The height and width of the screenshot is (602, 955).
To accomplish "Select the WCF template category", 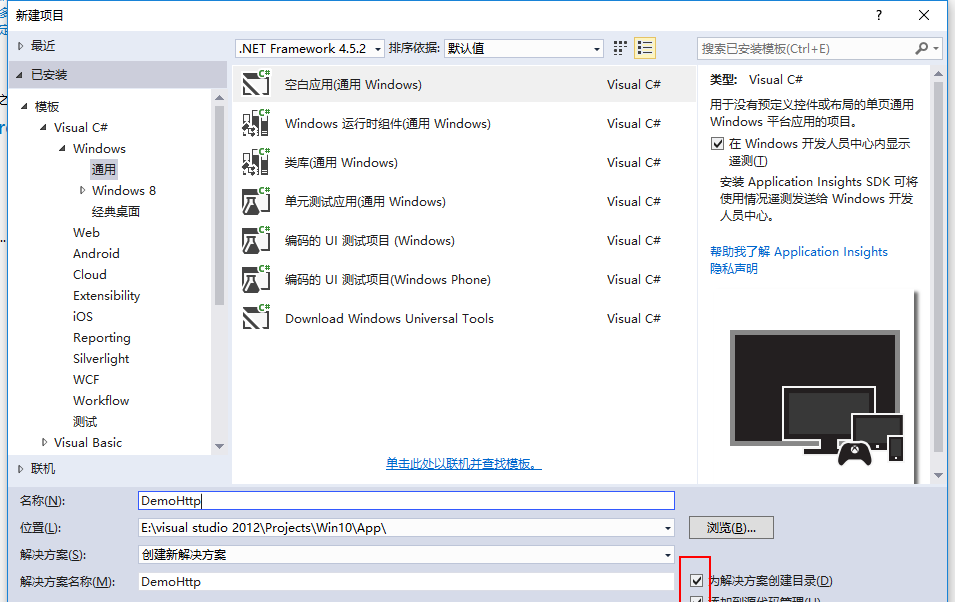I will pos(86,380).
